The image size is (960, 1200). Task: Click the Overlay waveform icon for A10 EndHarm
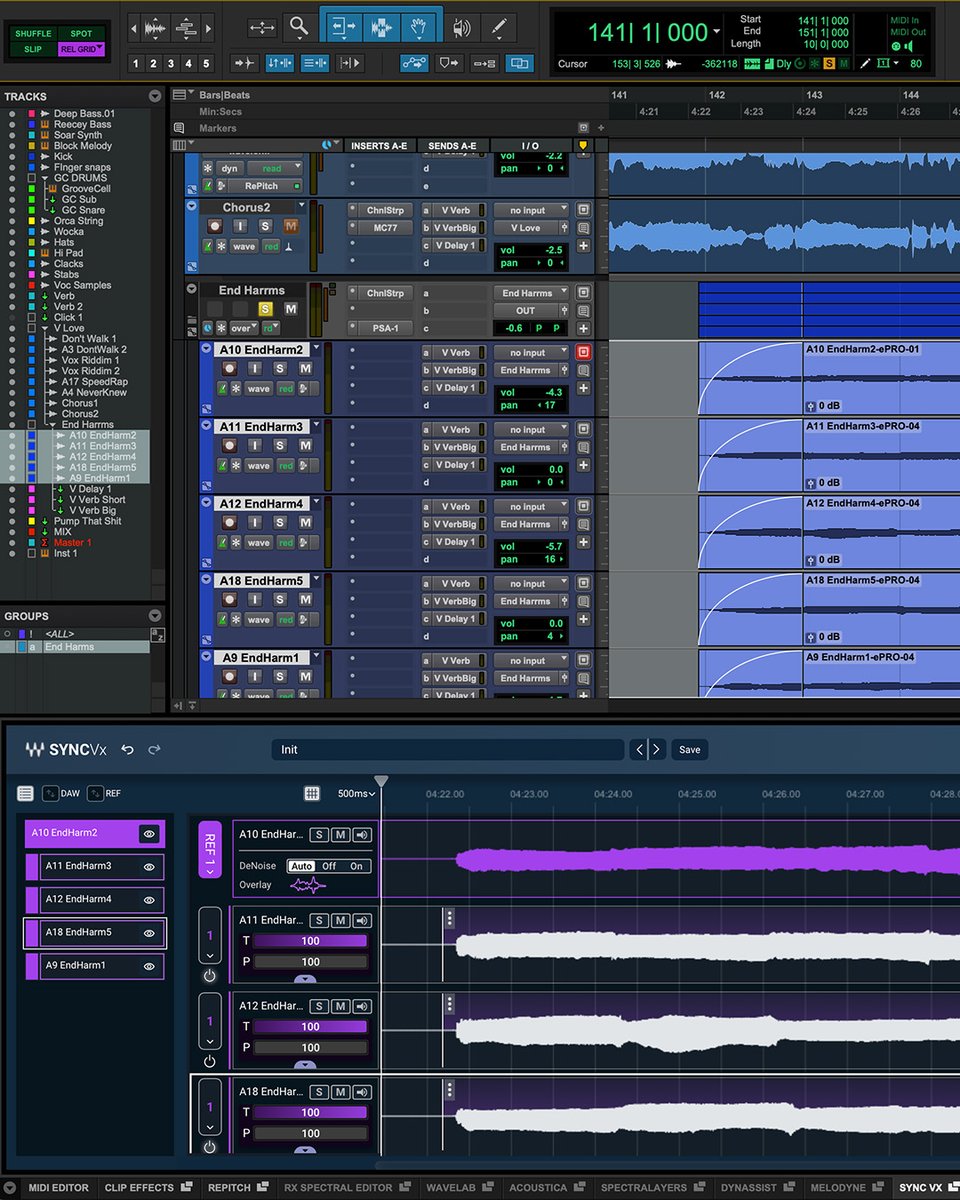click(x=308, y=885)
